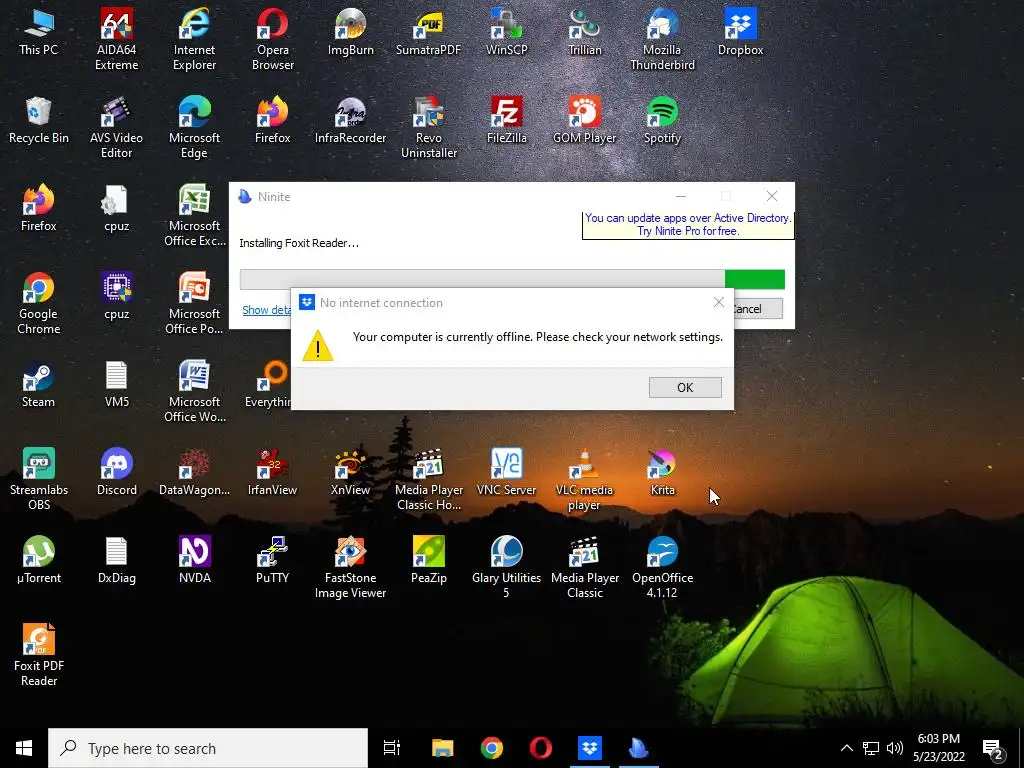The image size is (1024, 768).
Task: Open the Windows Start menu
Action: pyautogui.click(x=24, y=748)
